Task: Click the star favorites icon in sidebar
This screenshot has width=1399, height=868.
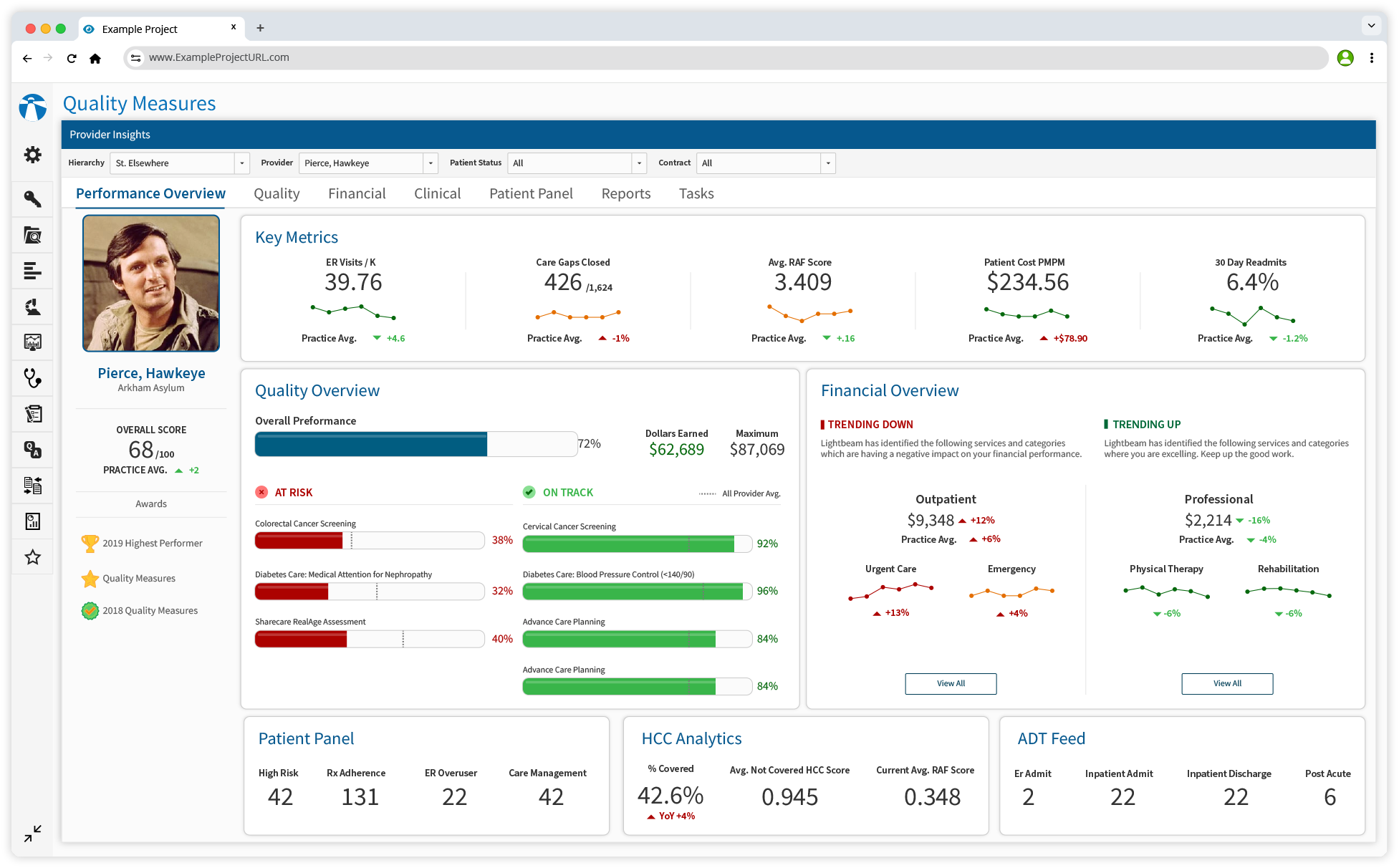Action: 32,557
